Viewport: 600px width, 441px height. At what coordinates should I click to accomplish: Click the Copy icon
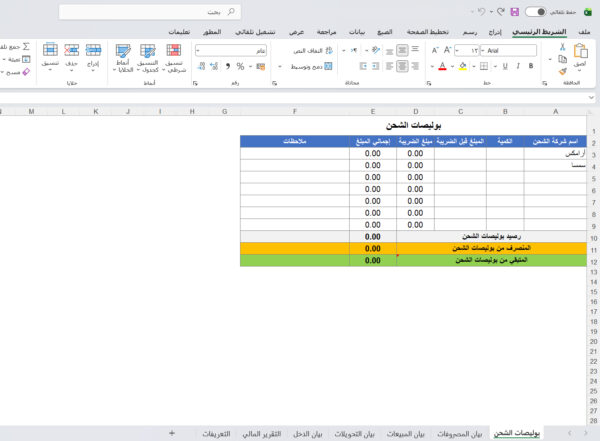point(562,59)
